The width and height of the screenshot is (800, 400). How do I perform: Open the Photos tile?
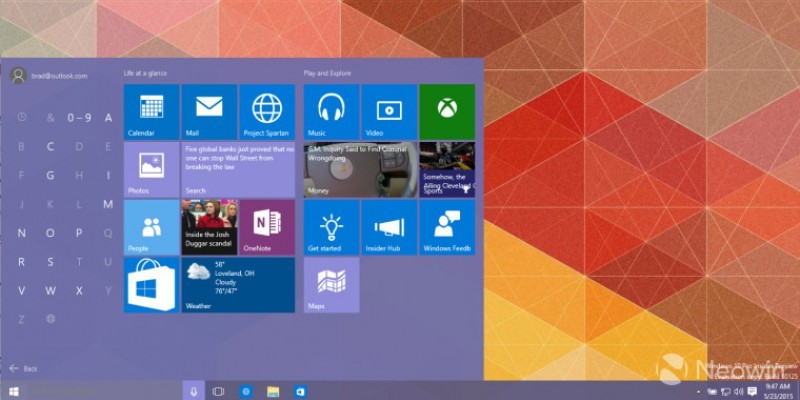(152, 170)
